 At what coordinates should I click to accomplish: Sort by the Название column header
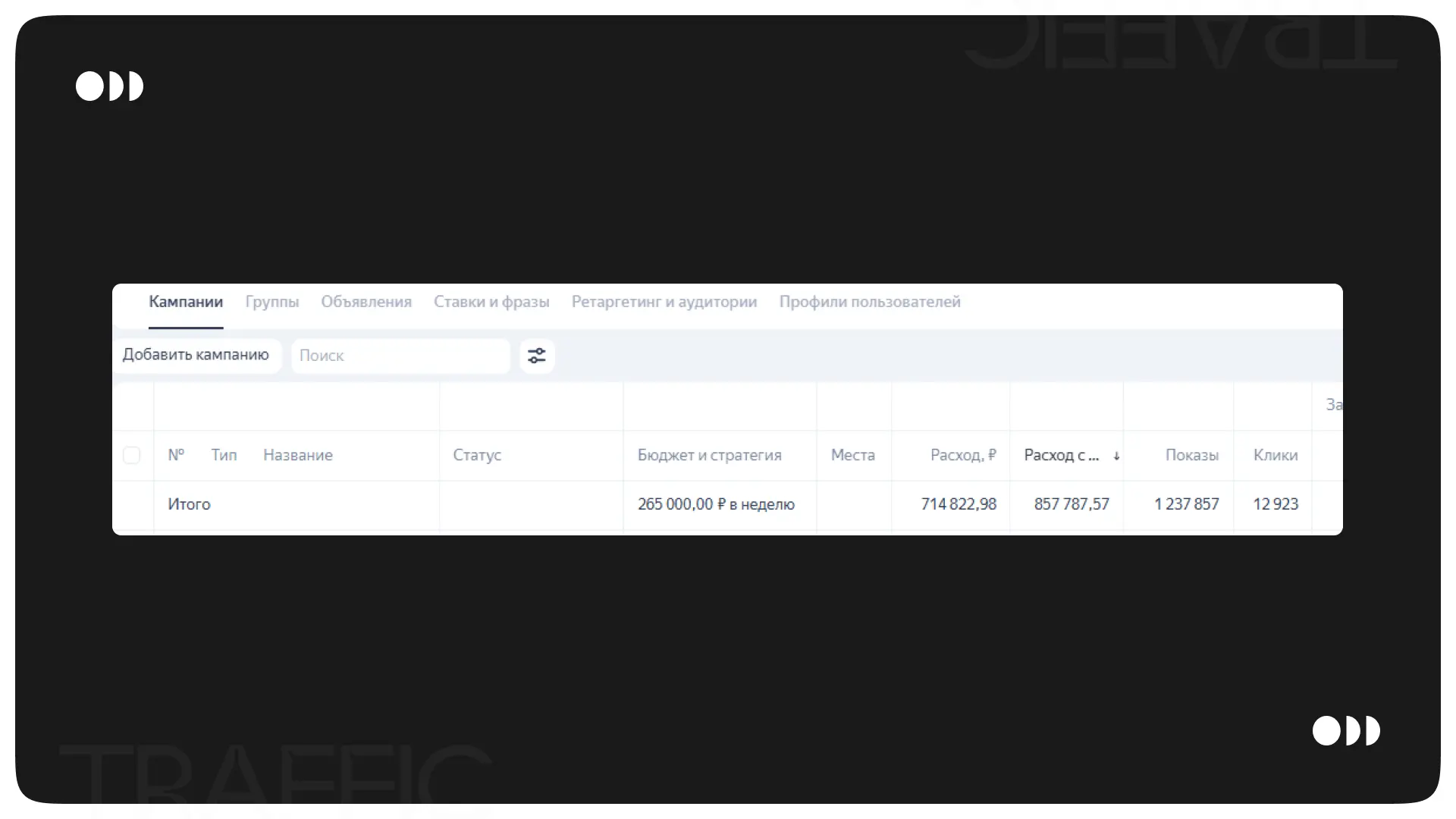pyautogui.click(x=298, y=455)
